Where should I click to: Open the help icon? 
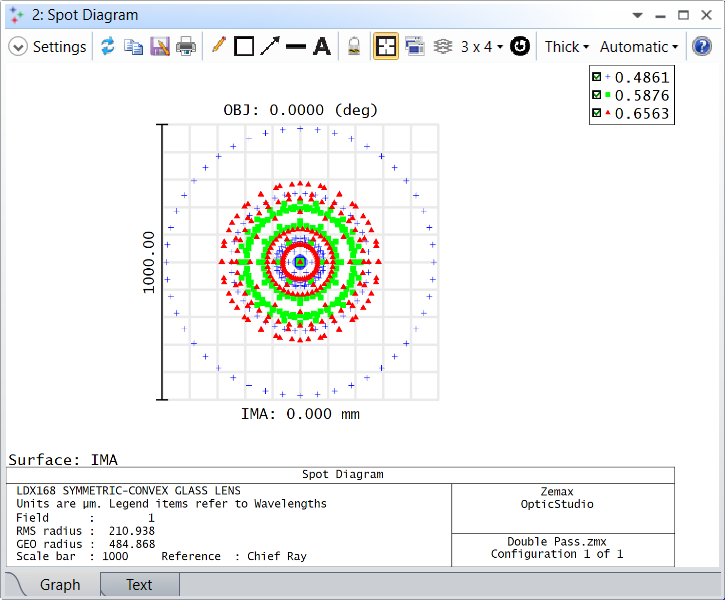coord(701,47)
